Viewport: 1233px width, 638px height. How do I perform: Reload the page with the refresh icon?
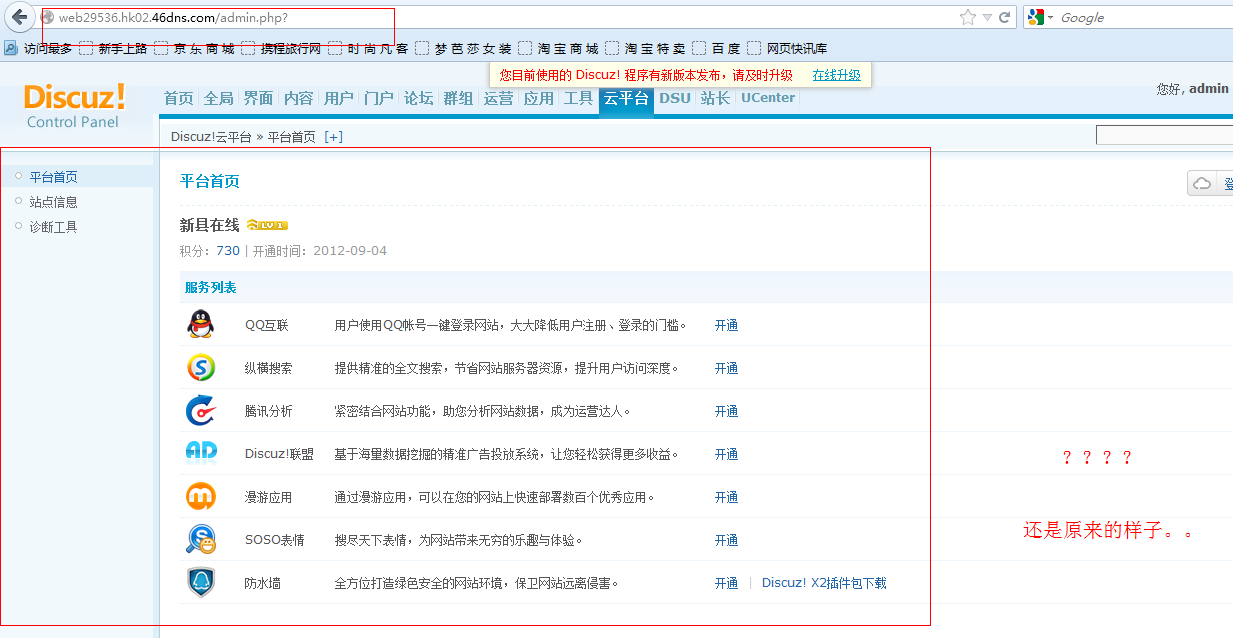pyautogui.click(x=1004, y=17)
